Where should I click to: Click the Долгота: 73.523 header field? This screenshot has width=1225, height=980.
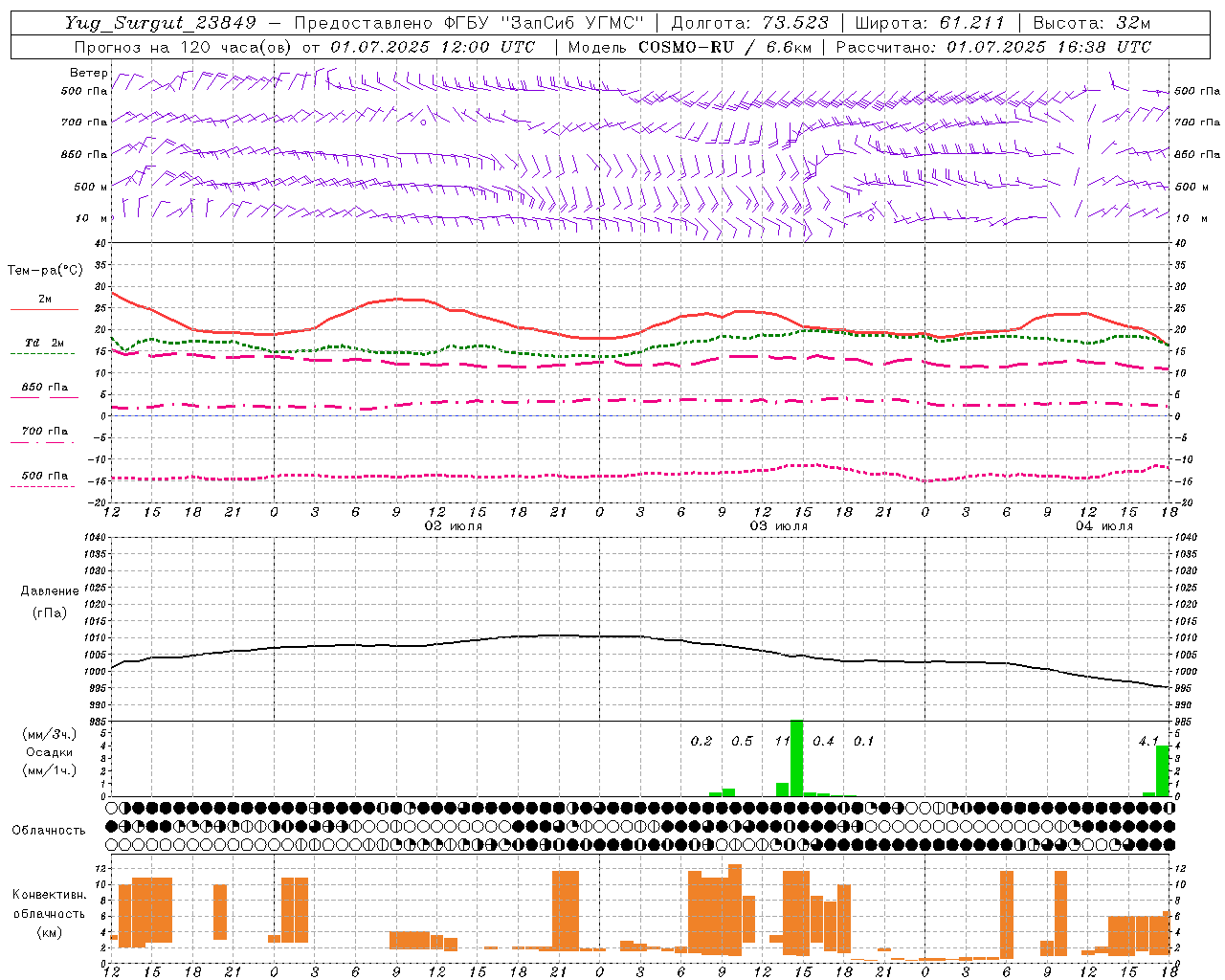coord(748,23)
